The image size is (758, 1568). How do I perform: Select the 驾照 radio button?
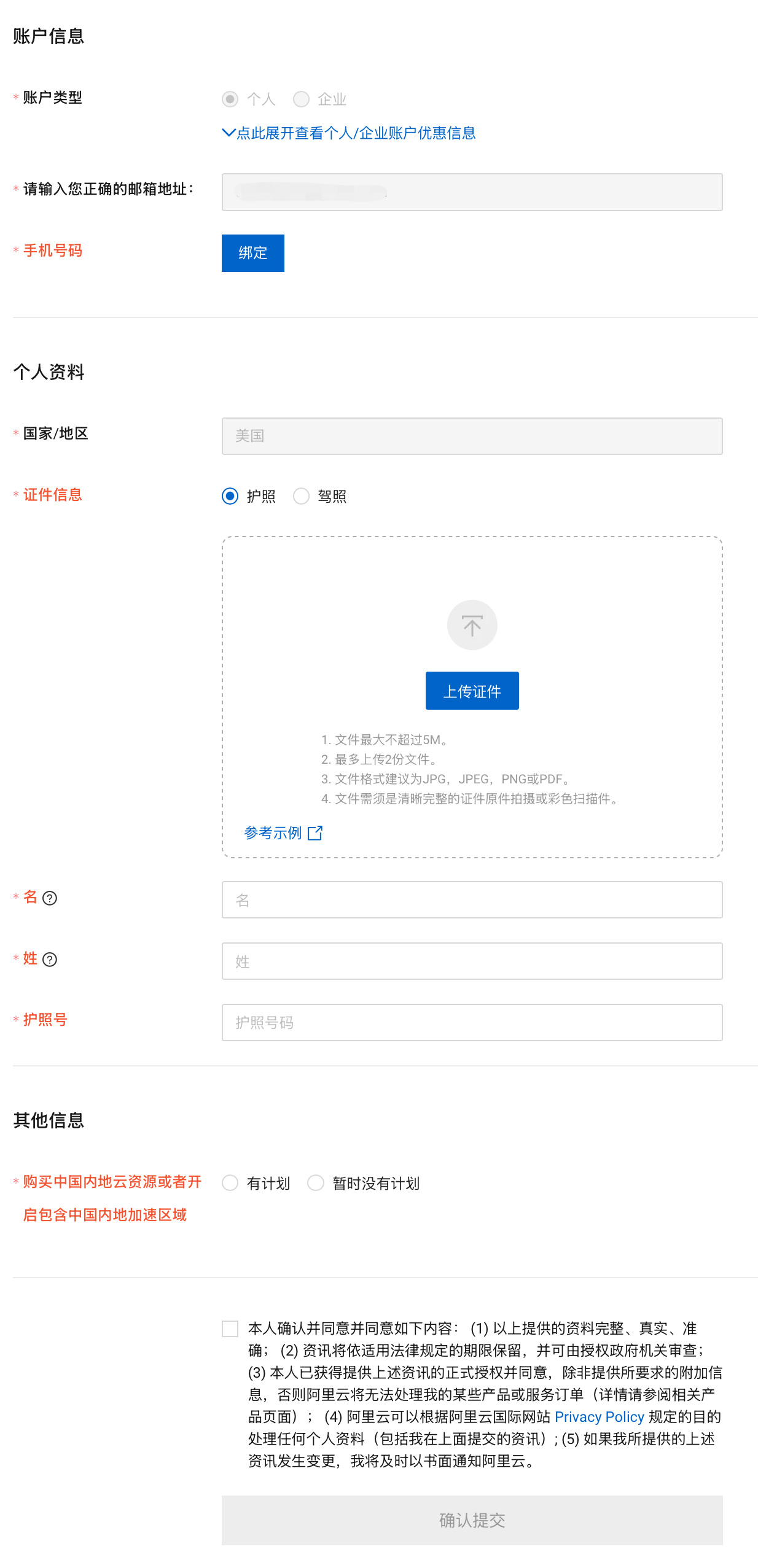click(x=301, y=495)
